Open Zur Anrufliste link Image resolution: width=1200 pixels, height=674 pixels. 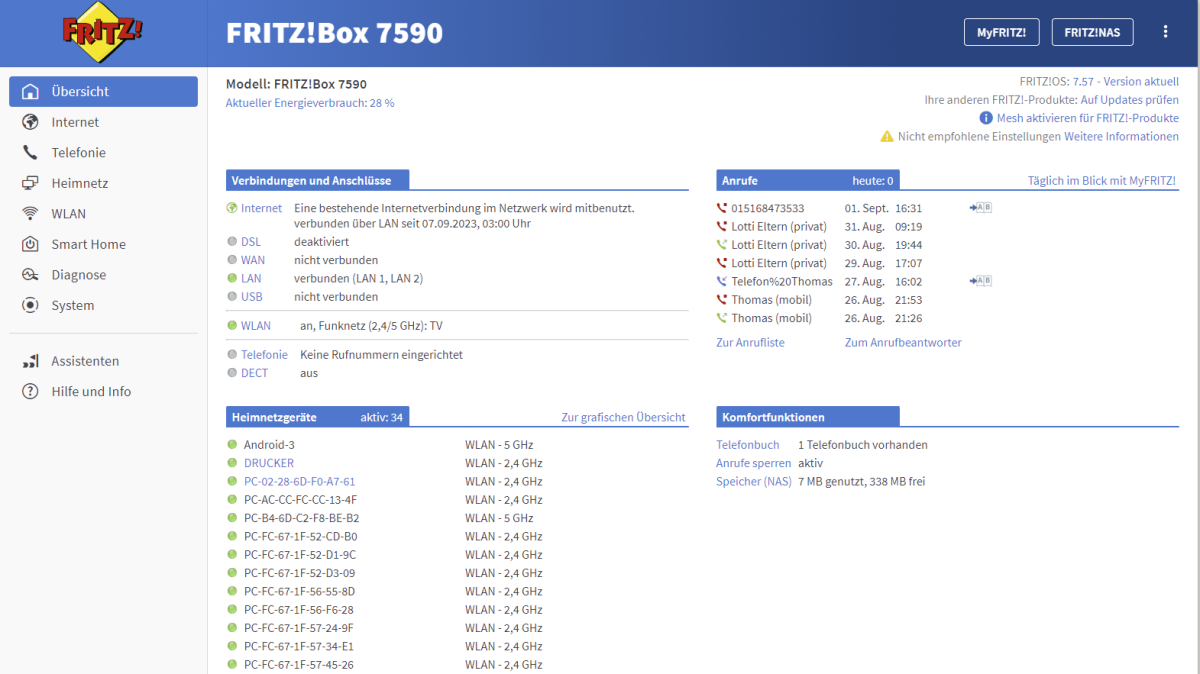tap(751, 343)
